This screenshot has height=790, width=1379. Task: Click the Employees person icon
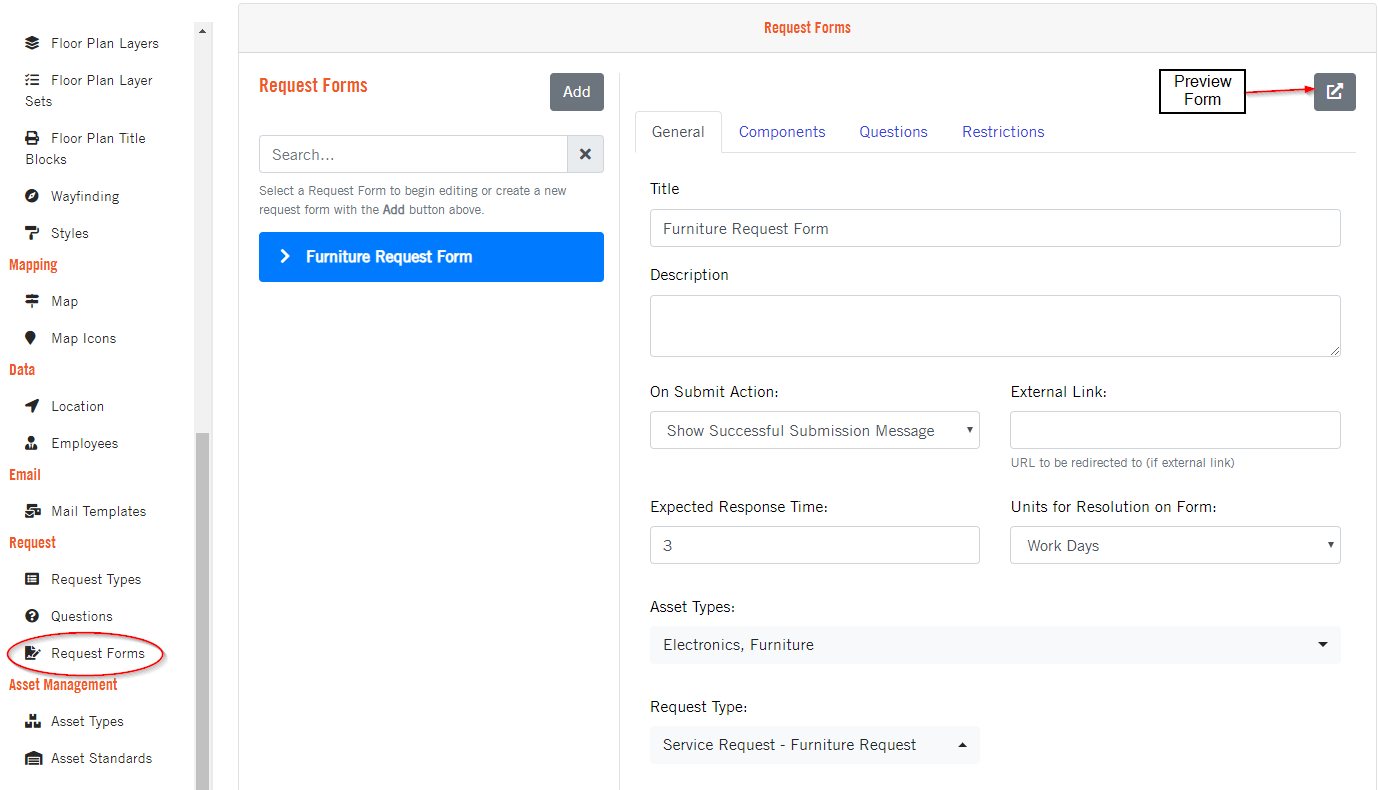32,443
